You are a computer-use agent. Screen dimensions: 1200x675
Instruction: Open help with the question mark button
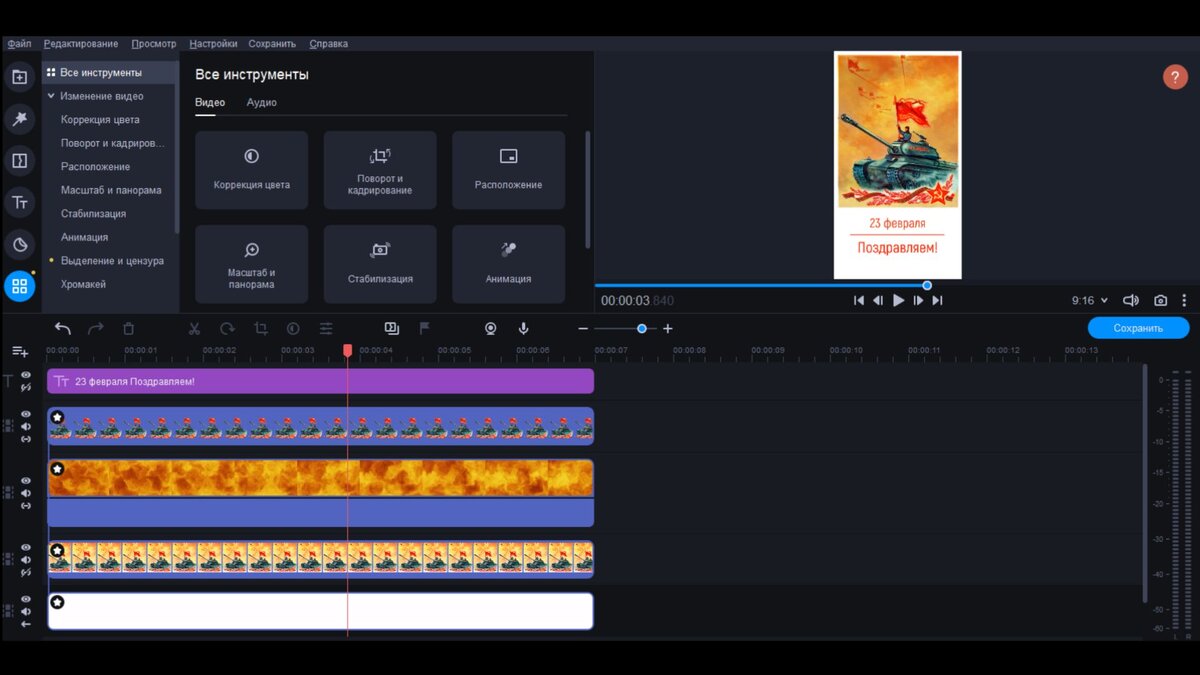(1175, 77)
